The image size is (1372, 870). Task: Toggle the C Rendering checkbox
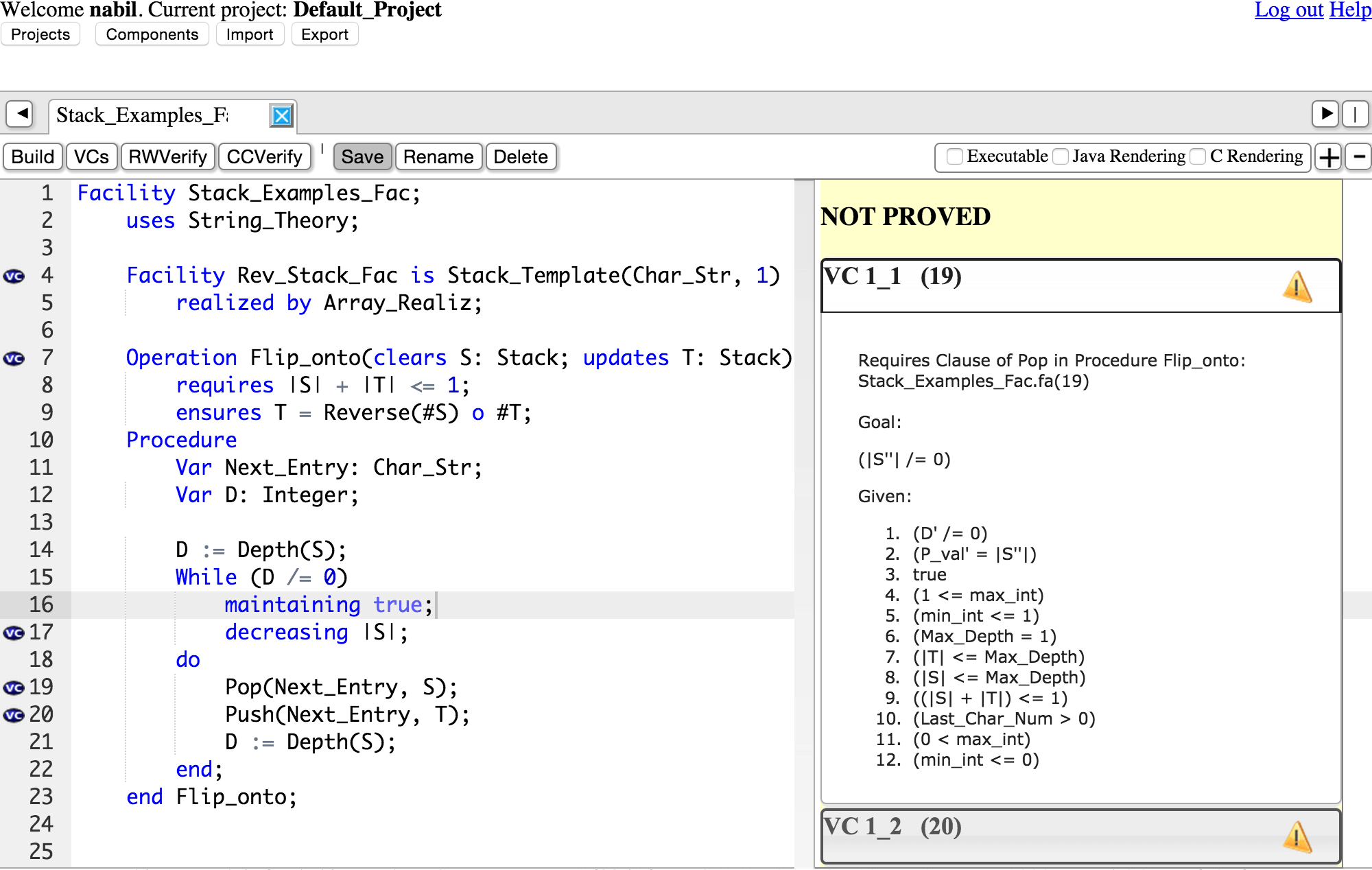[1198, 156]
